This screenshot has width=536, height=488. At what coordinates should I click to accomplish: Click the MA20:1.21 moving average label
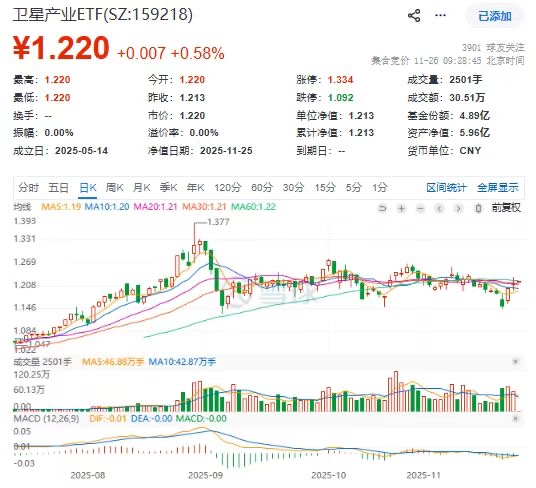(156, 207)
